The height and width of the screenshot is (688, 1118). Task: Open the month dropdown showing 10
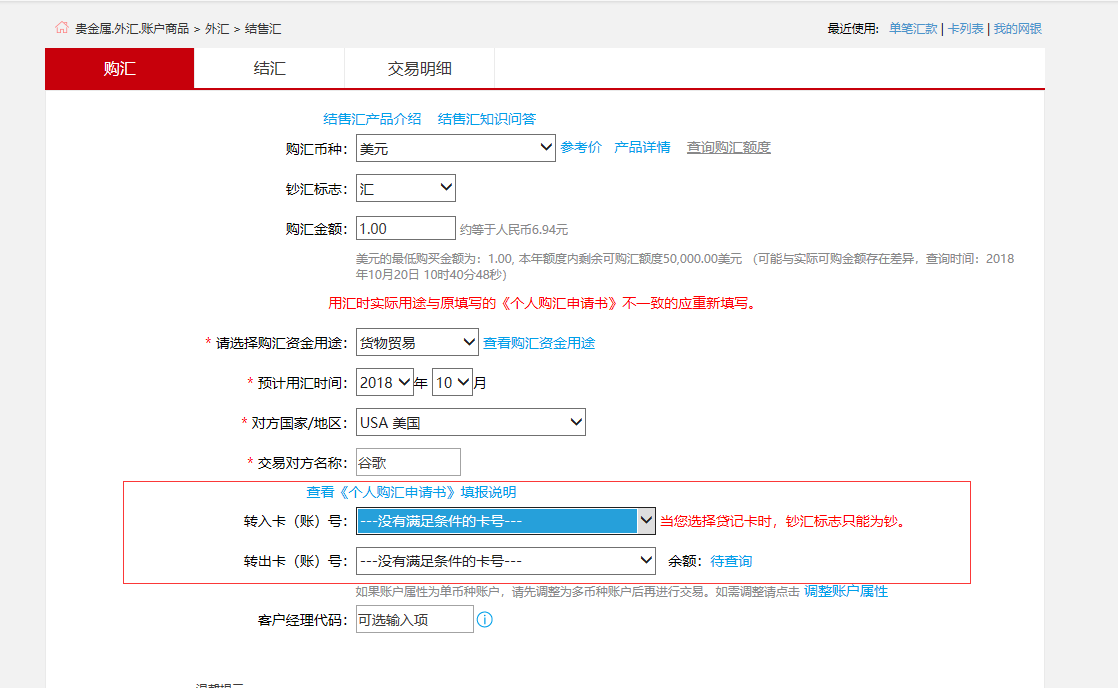coord(452,383)
